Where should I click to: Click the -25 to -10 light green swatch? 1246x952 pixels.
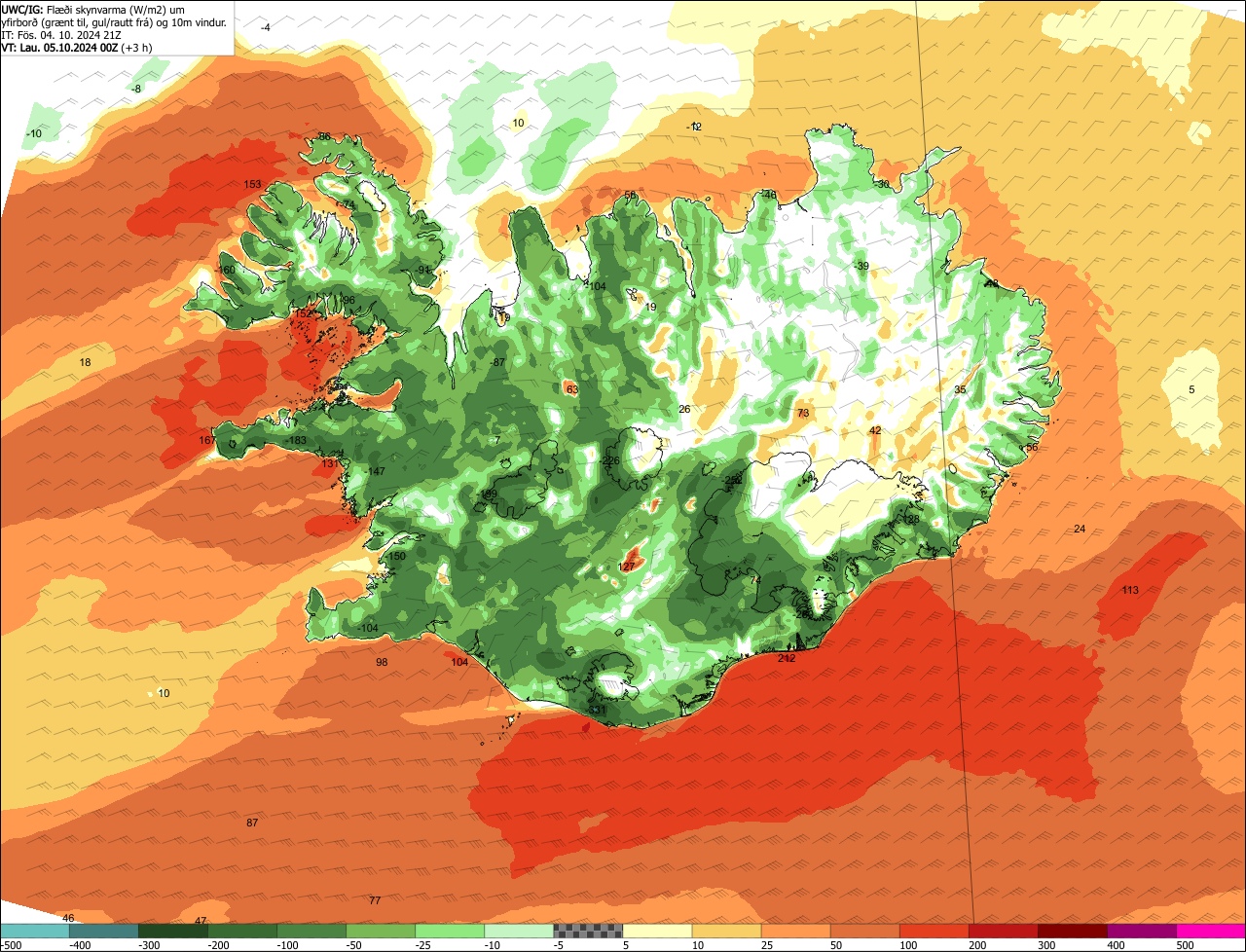pos(450,932)
